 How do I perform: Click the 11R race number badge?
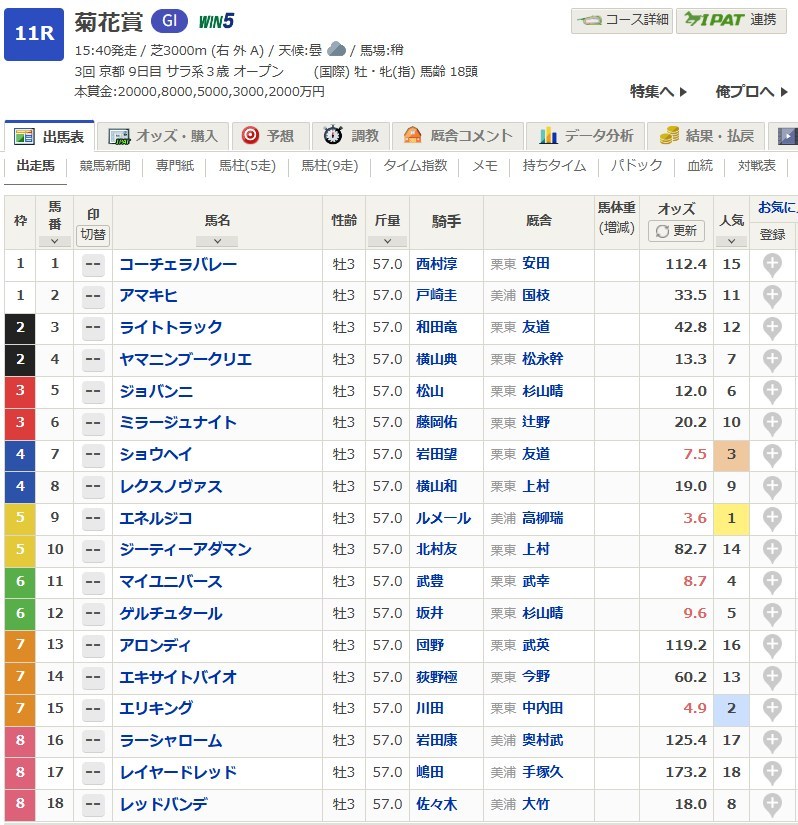click(34, 34)
